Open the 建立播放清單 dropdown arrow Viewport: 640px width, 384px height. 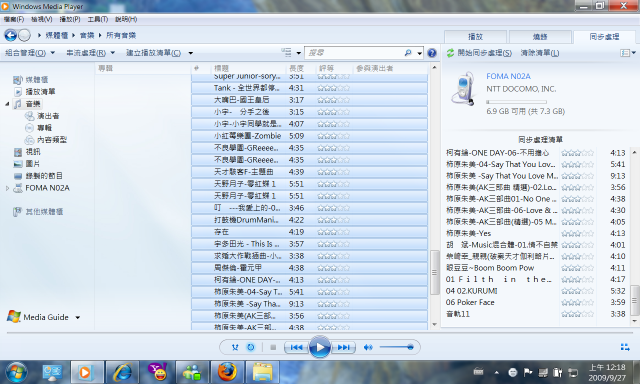[191, 53]
